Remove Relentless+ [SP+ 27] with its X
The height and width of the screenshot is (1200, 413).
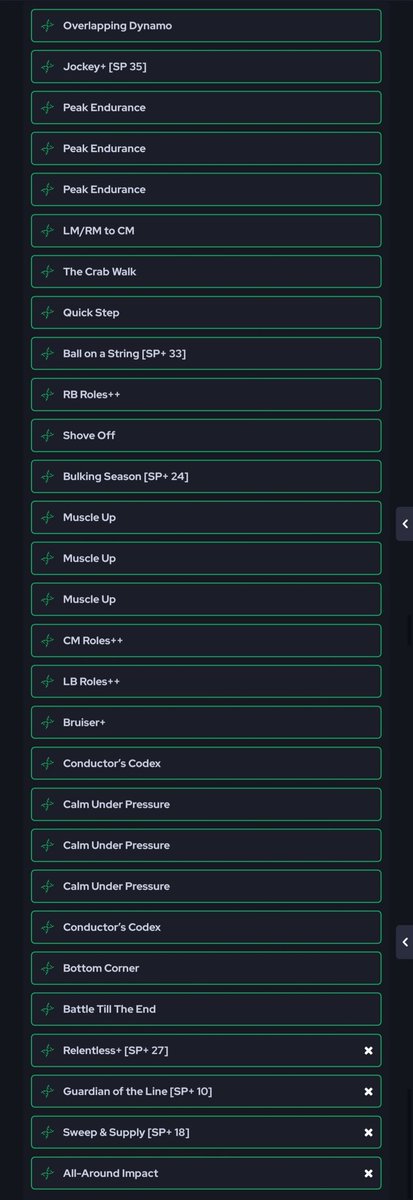point(368,1051)
